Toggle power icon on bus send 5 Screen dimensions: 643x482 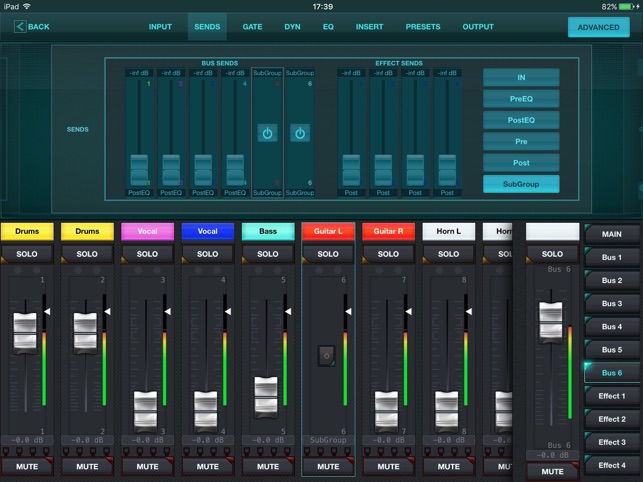267,133
